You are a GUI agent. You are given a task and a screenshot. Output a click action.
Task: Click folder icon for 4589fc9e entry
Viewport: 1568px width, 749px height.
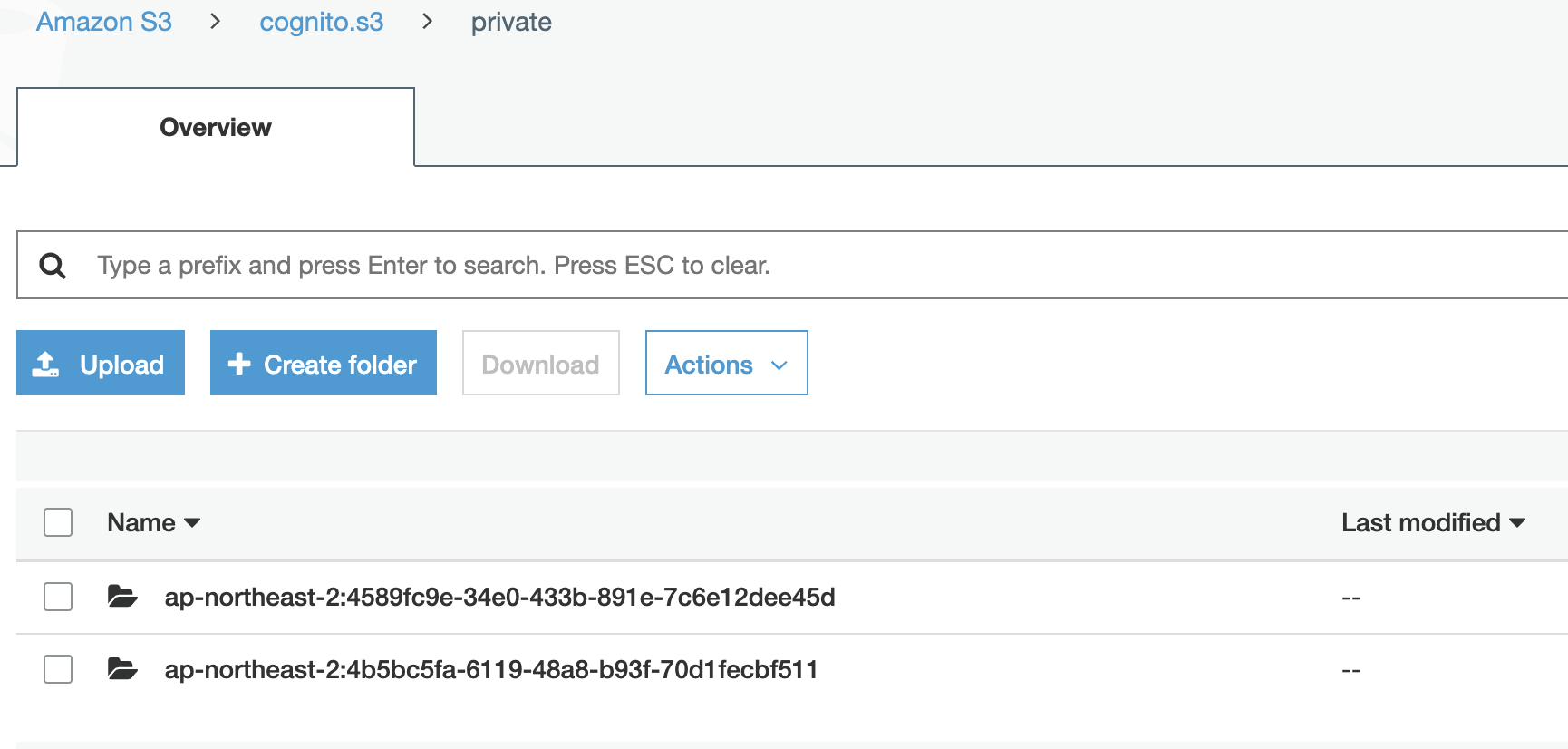point(122,596)
